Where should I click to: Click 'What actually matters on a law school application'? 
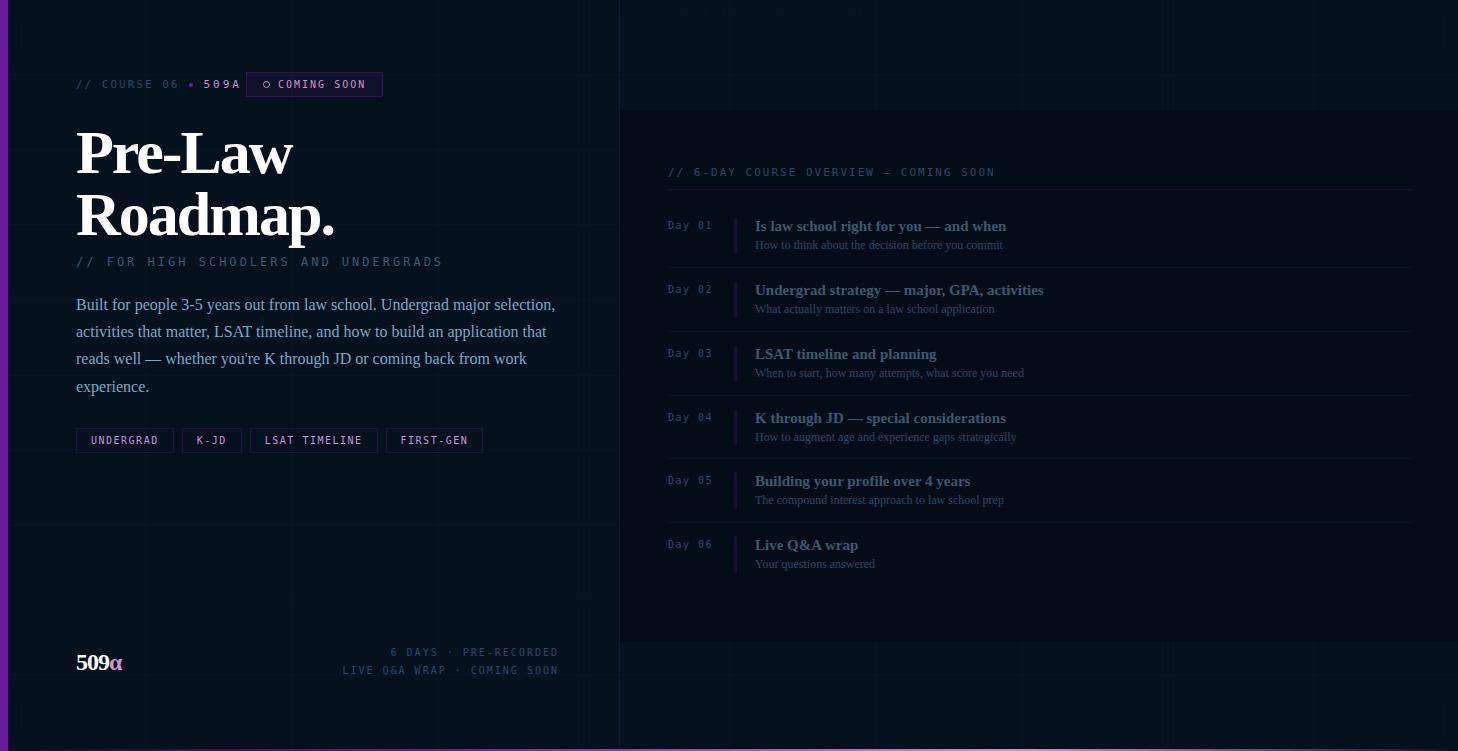coord(874,309)
